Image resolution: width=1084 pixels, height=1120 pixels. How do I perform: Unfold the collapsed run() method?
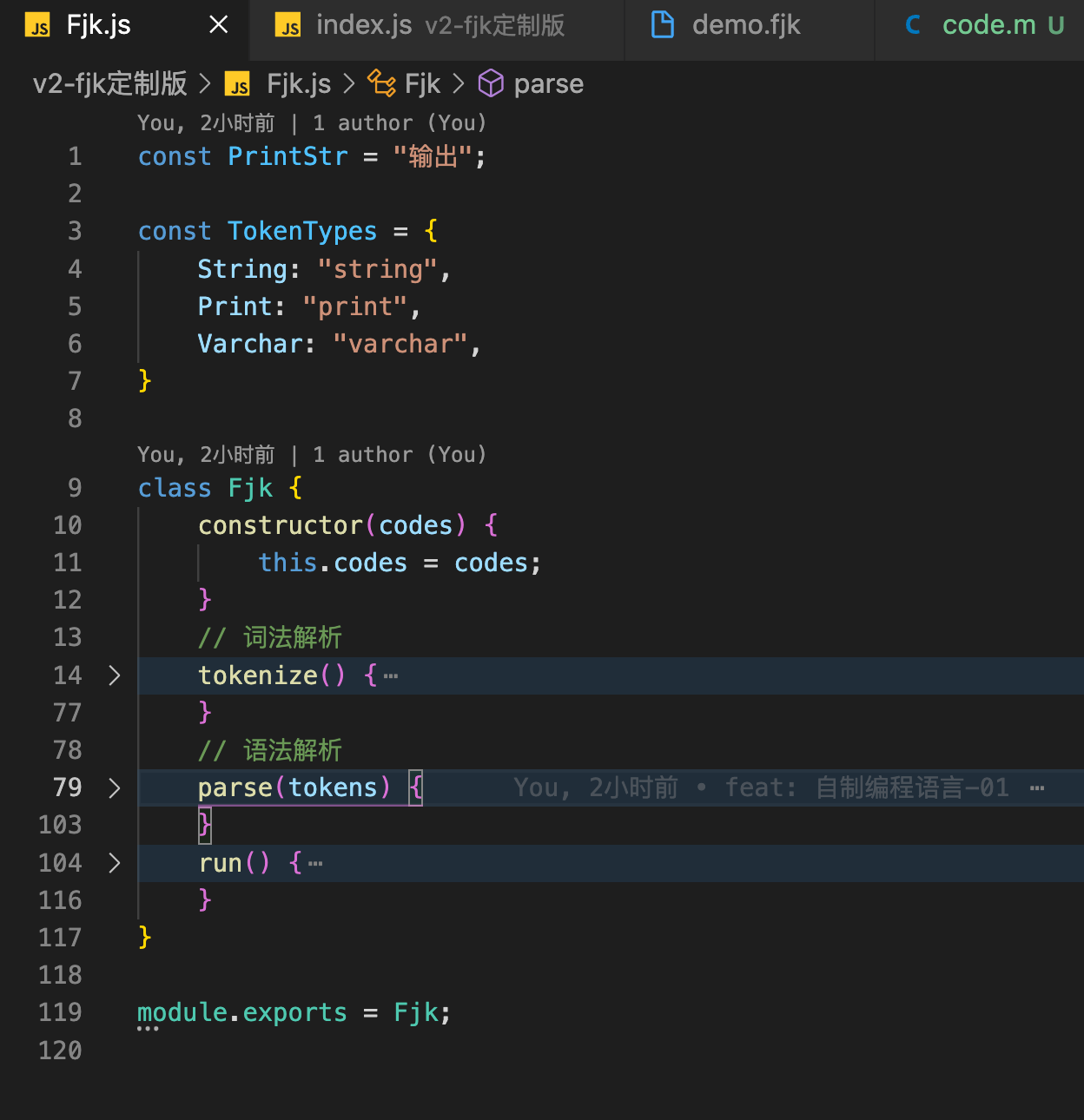tap(114, 863)
